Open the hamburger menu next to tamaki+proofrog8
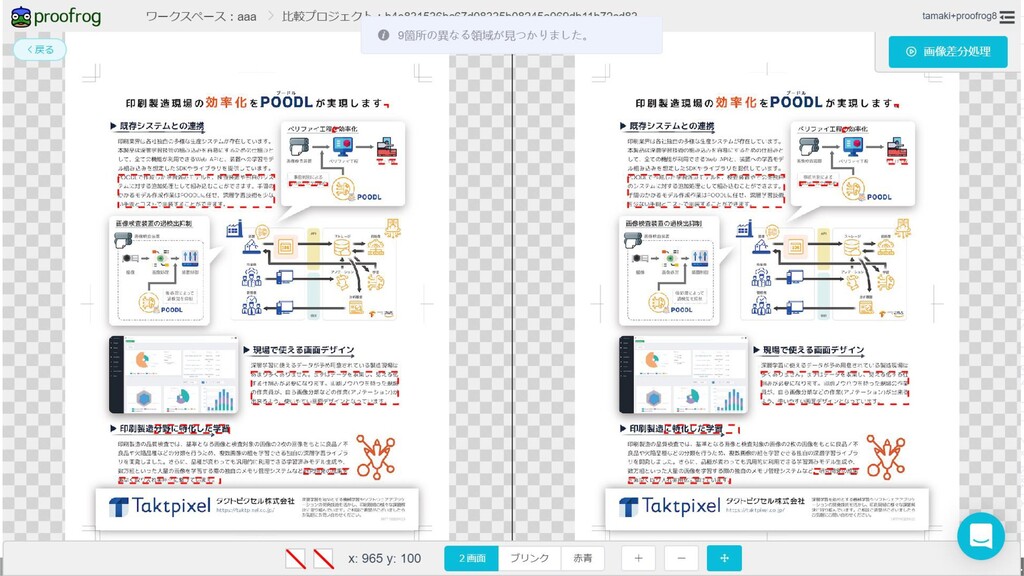 click(x=1008, y=17)
